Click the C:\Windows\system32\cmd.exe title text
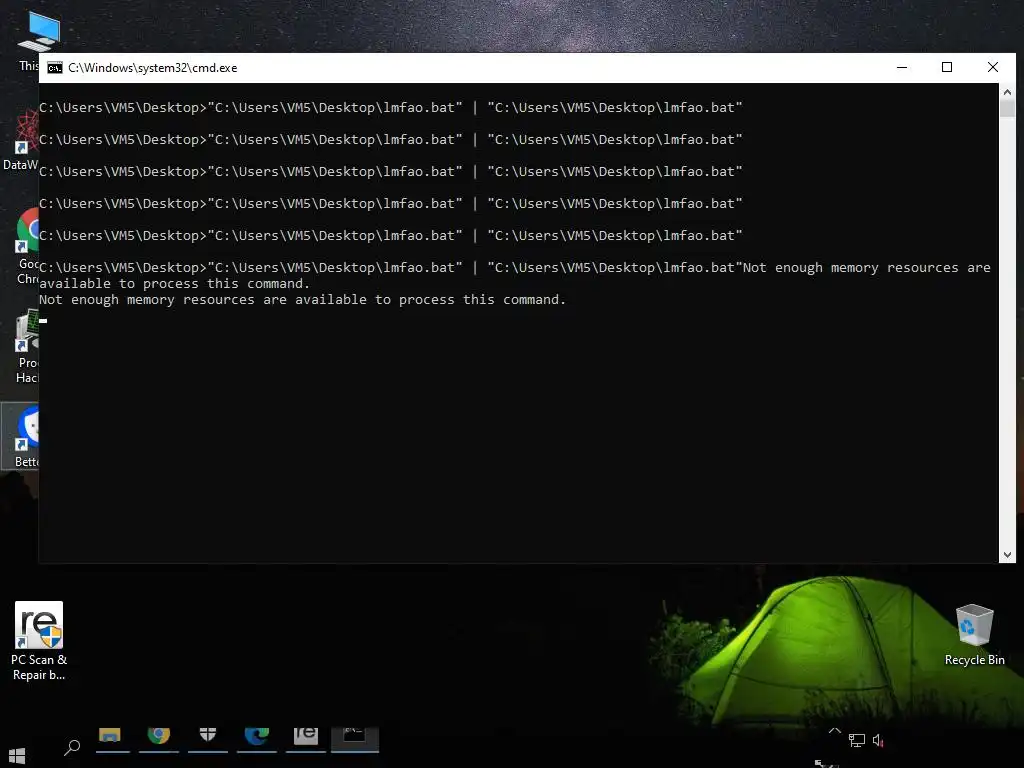The image size is (1024, 768). pyautogui.click(x=153, y=68)
